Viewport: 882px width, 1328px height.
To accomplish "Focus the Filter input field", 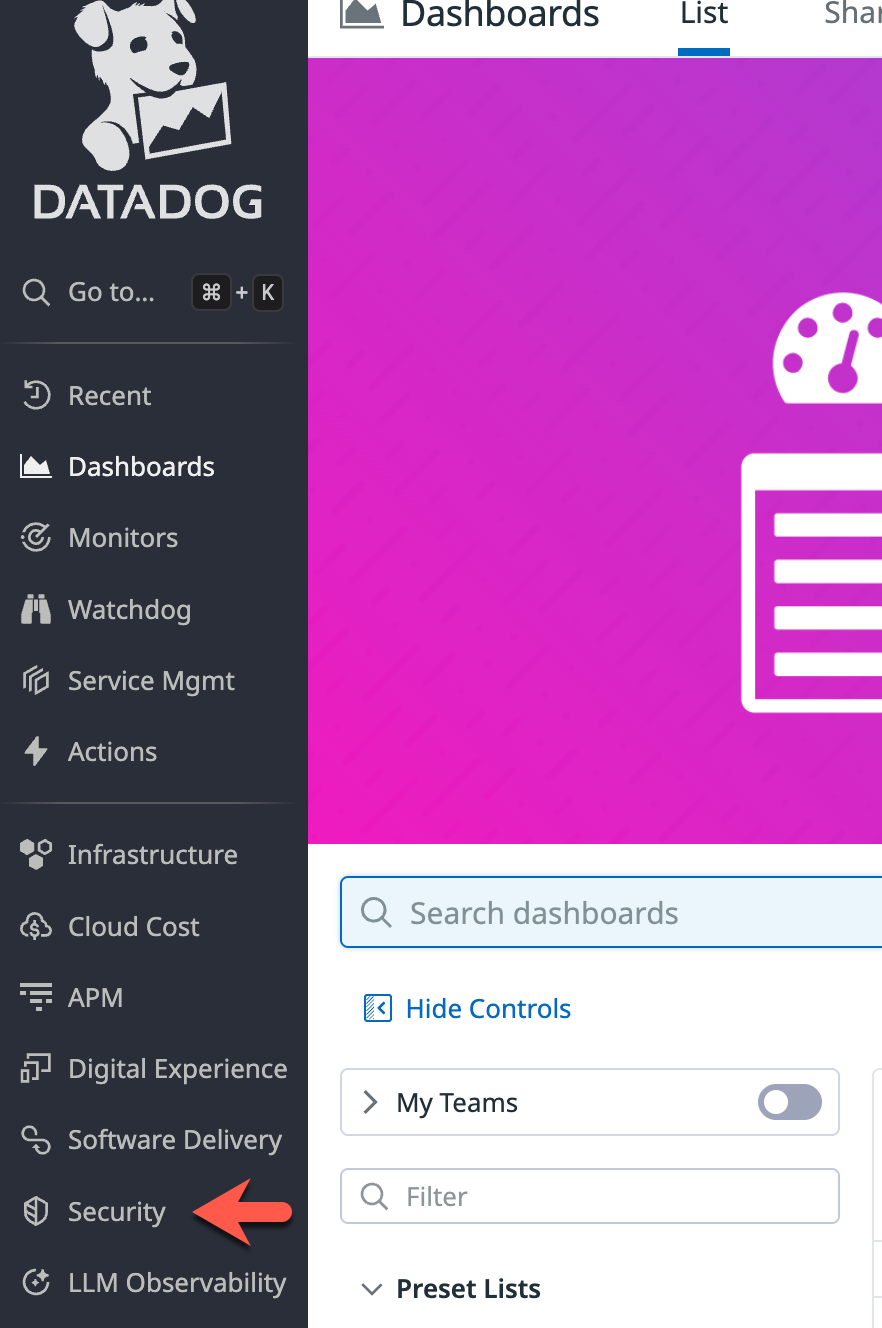I will coord(590,1196).
